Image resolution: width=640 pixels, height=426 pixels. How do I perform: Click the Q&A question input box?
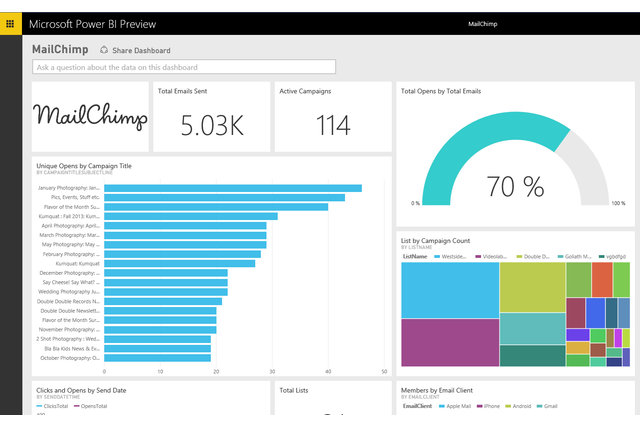pos(184,67)
